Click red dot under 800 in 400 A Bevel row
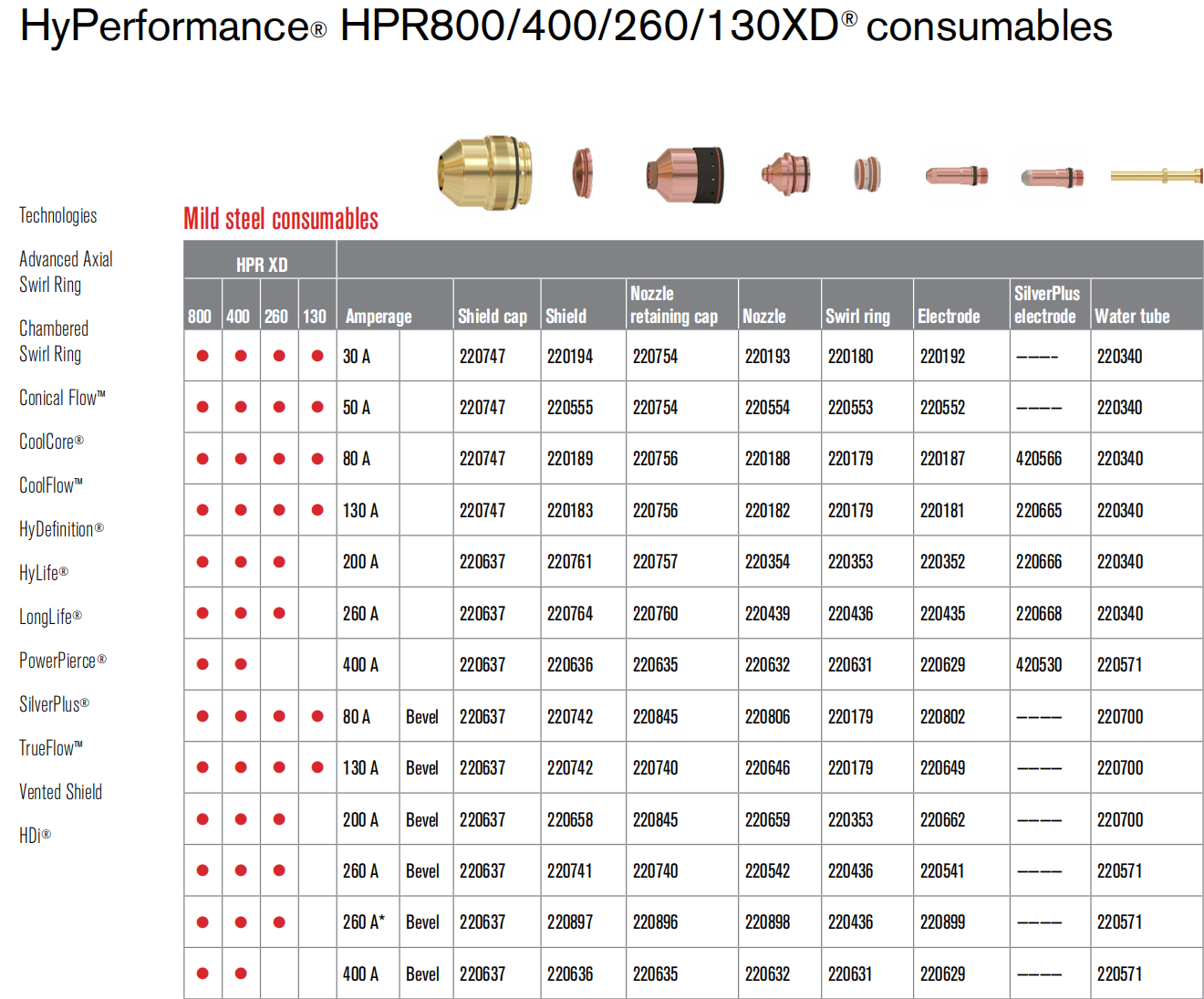 pyautogui.click(x=202, y=973)
